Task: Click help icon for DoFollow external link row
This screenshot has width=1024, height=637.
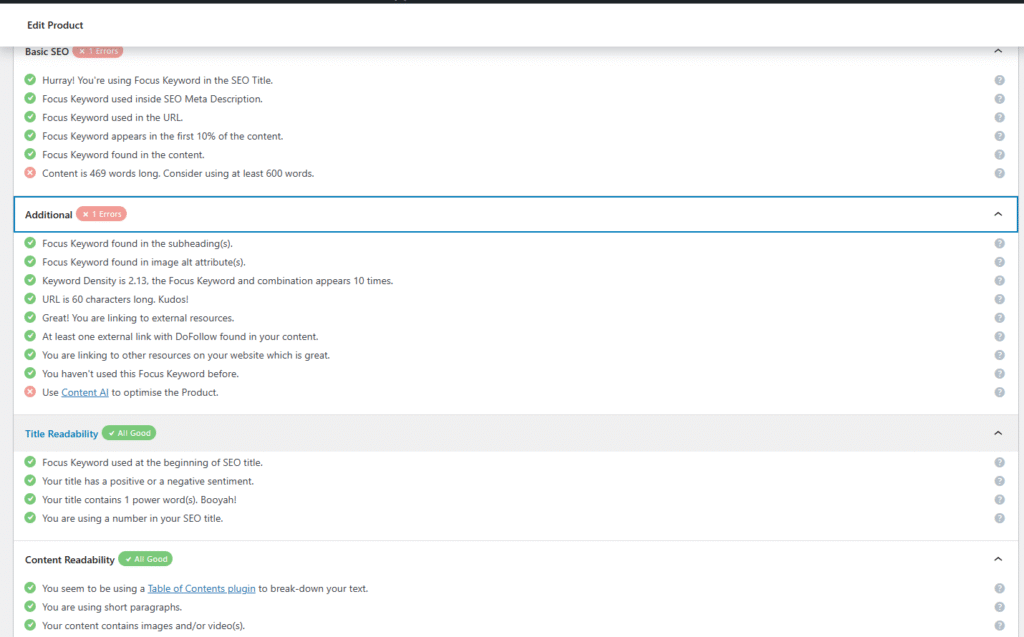Action: (999, 337)
